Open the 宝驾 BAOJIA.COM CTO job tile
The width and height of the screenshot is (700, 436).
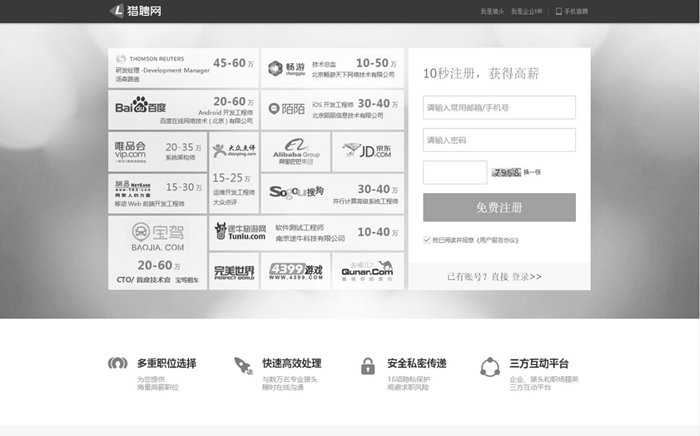pyautogui.click(x=158, y=253)
